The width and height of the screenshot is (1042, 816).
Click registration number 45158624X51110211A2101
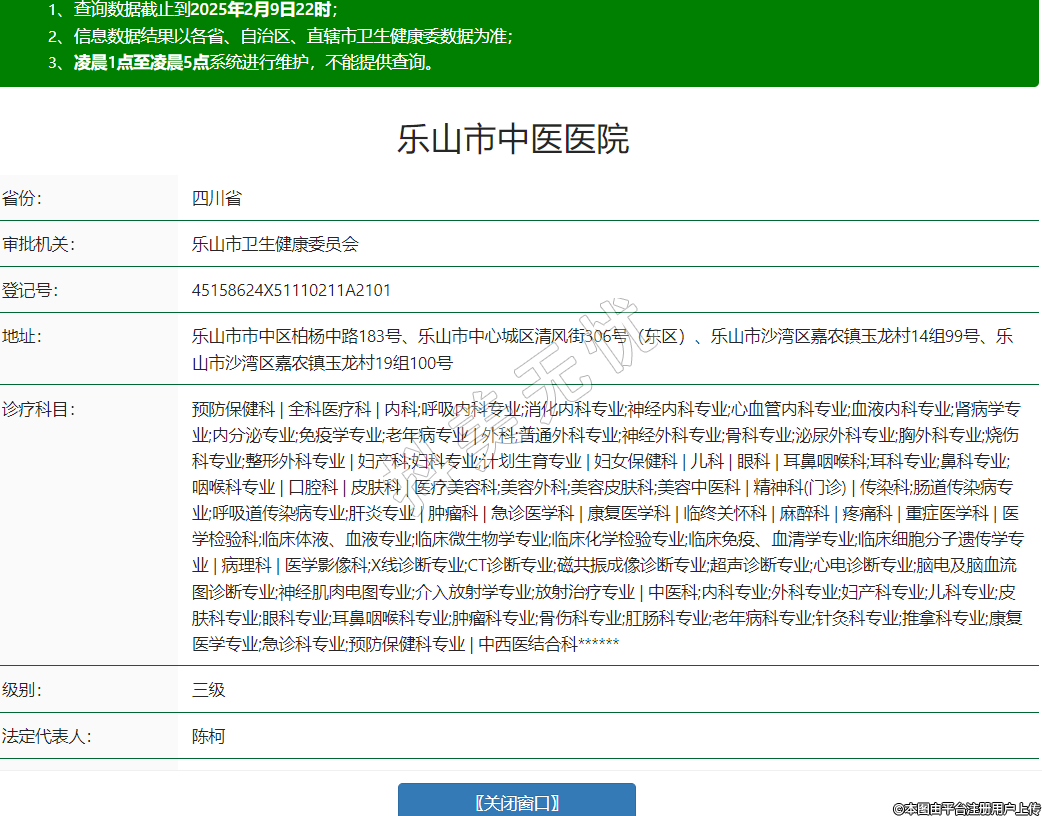(x=291, y=290)
